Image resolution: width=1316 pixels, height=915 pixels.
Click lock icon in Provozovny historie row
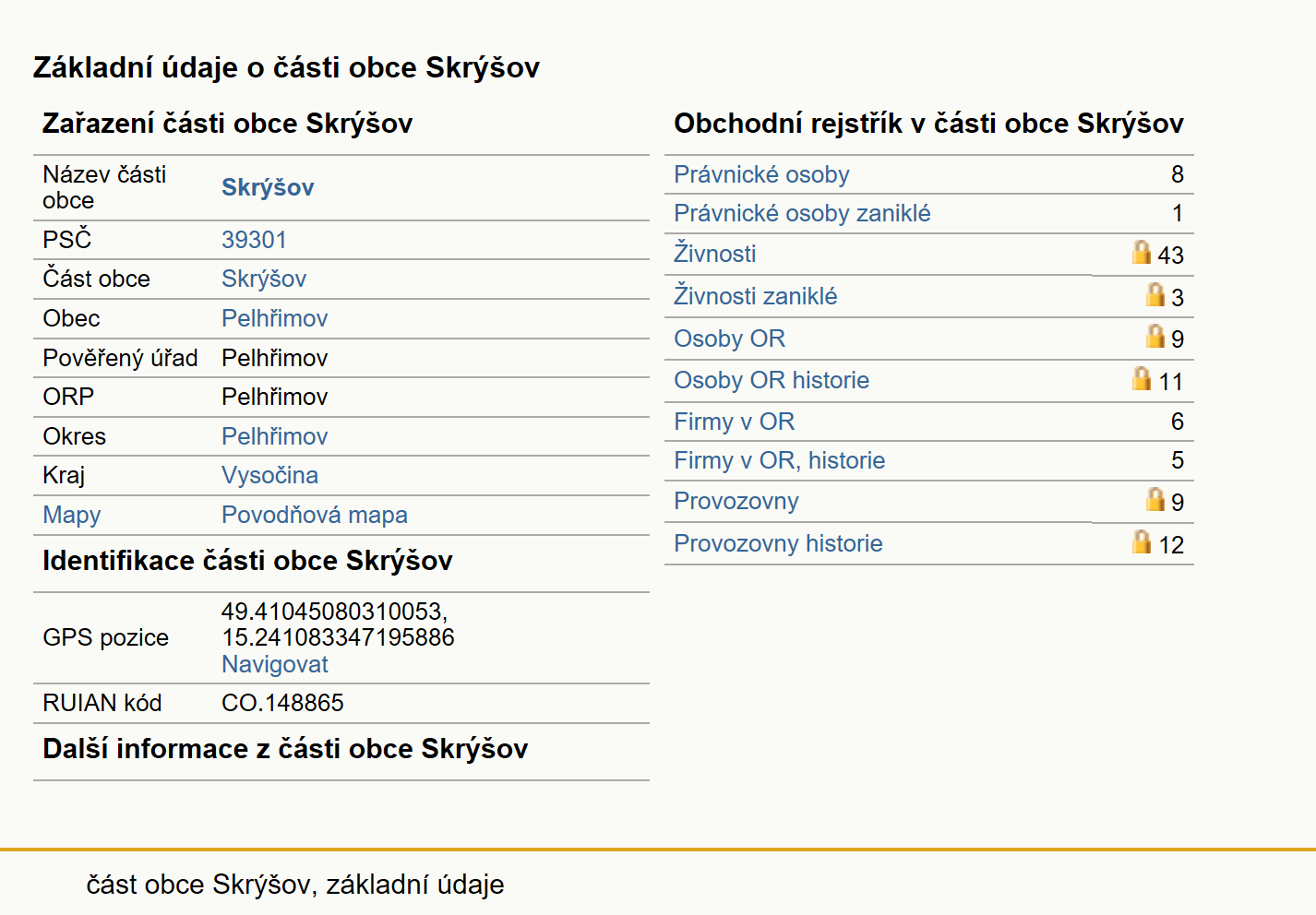click(x=1142, y=541)
